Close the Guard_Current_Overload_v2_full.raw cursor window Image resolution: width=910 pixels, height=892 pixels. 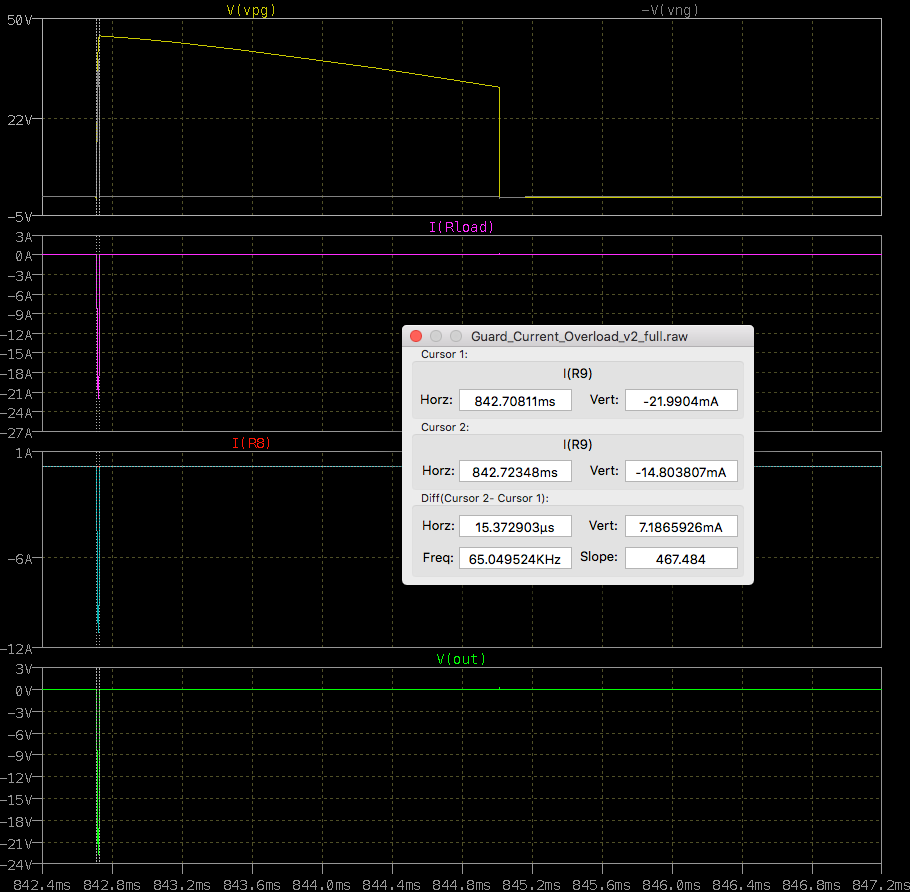[416, 336]
